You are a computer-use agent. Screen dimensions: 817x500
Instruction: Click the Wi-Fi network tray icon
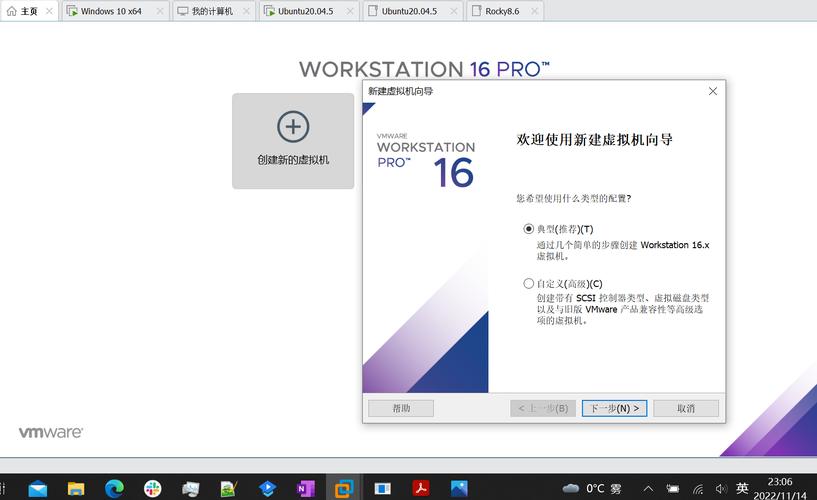point(698,489)
